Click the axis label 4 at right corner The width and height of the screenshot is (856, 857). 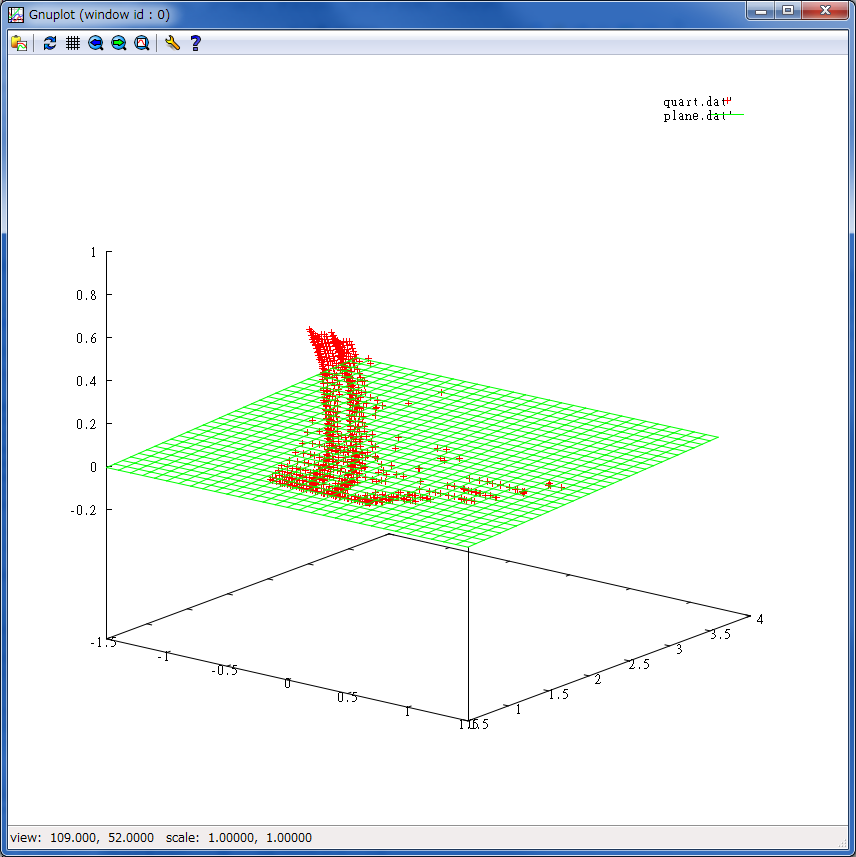coord(760,619)
